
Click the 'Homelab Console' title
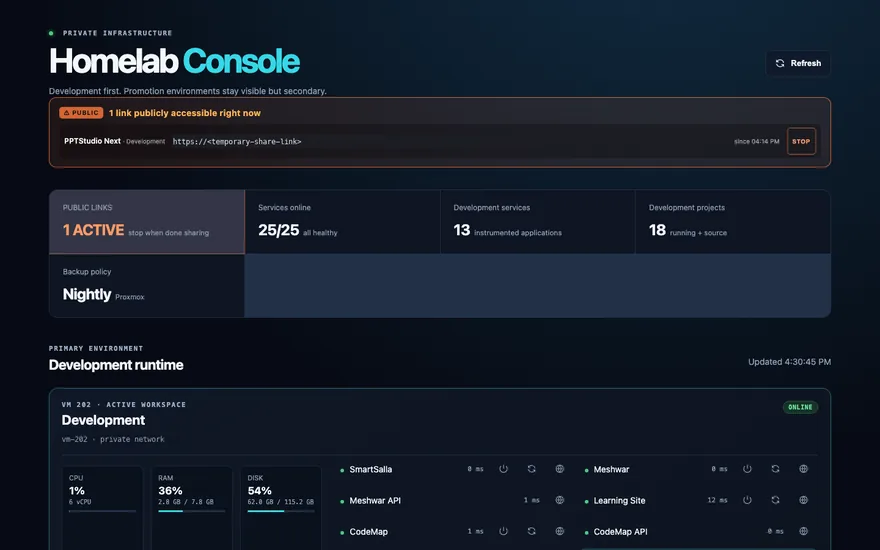pos(175,61)
